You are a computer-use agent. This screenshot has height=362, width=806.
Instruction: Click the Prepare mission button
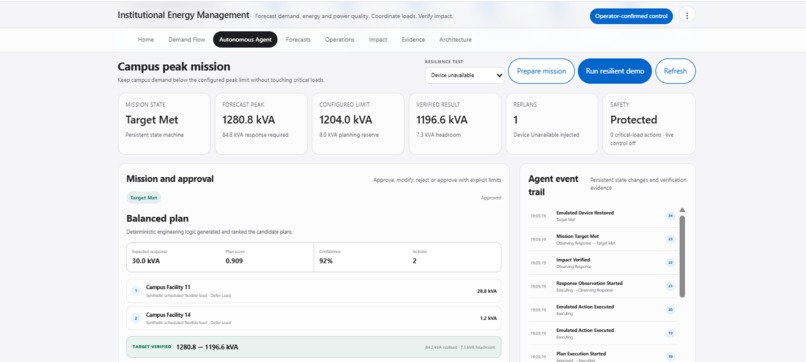tap(541, 71)
